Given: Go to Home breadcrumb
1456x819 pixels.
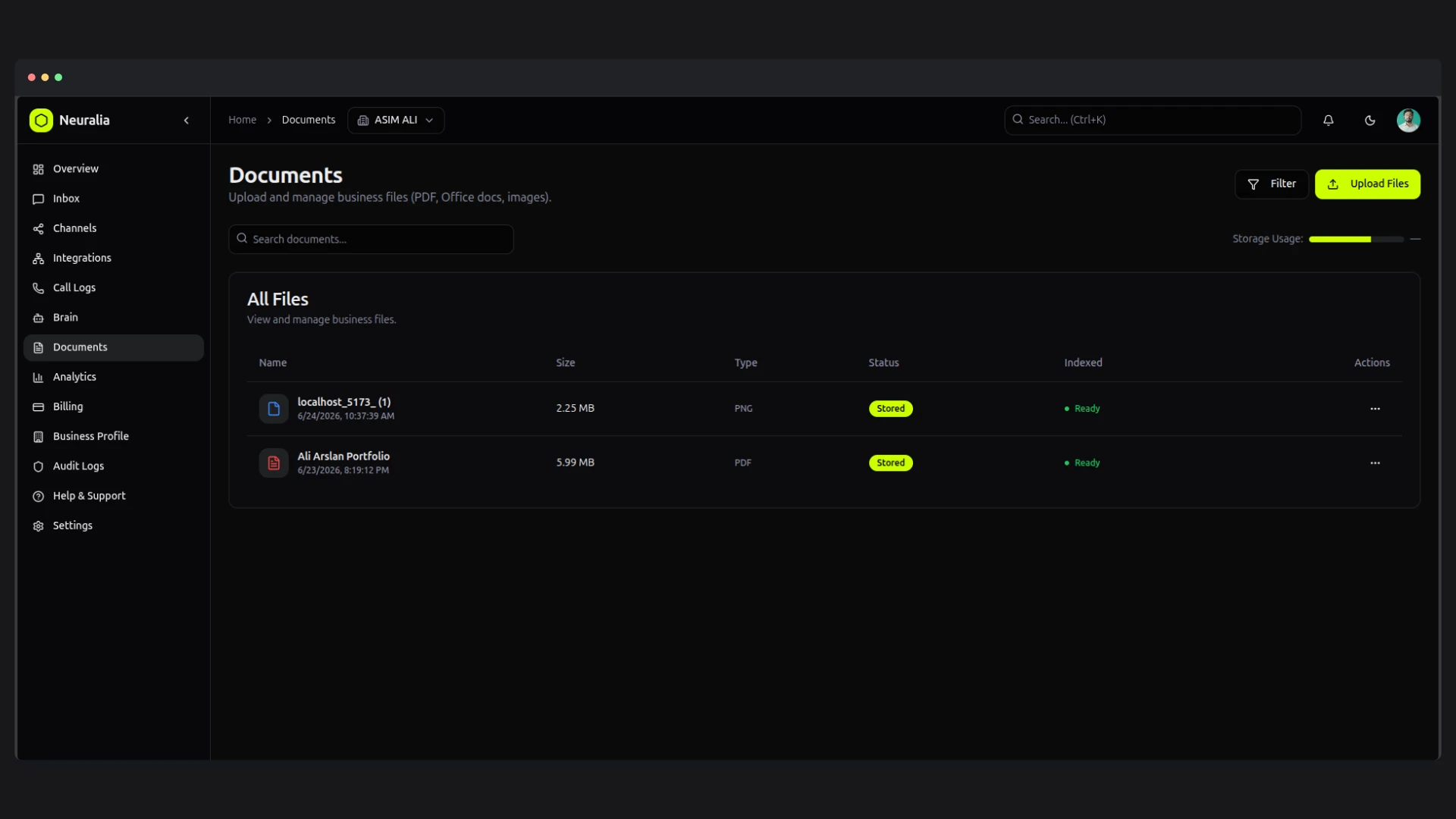Looking at the screenshot, I should coord(243,120).
